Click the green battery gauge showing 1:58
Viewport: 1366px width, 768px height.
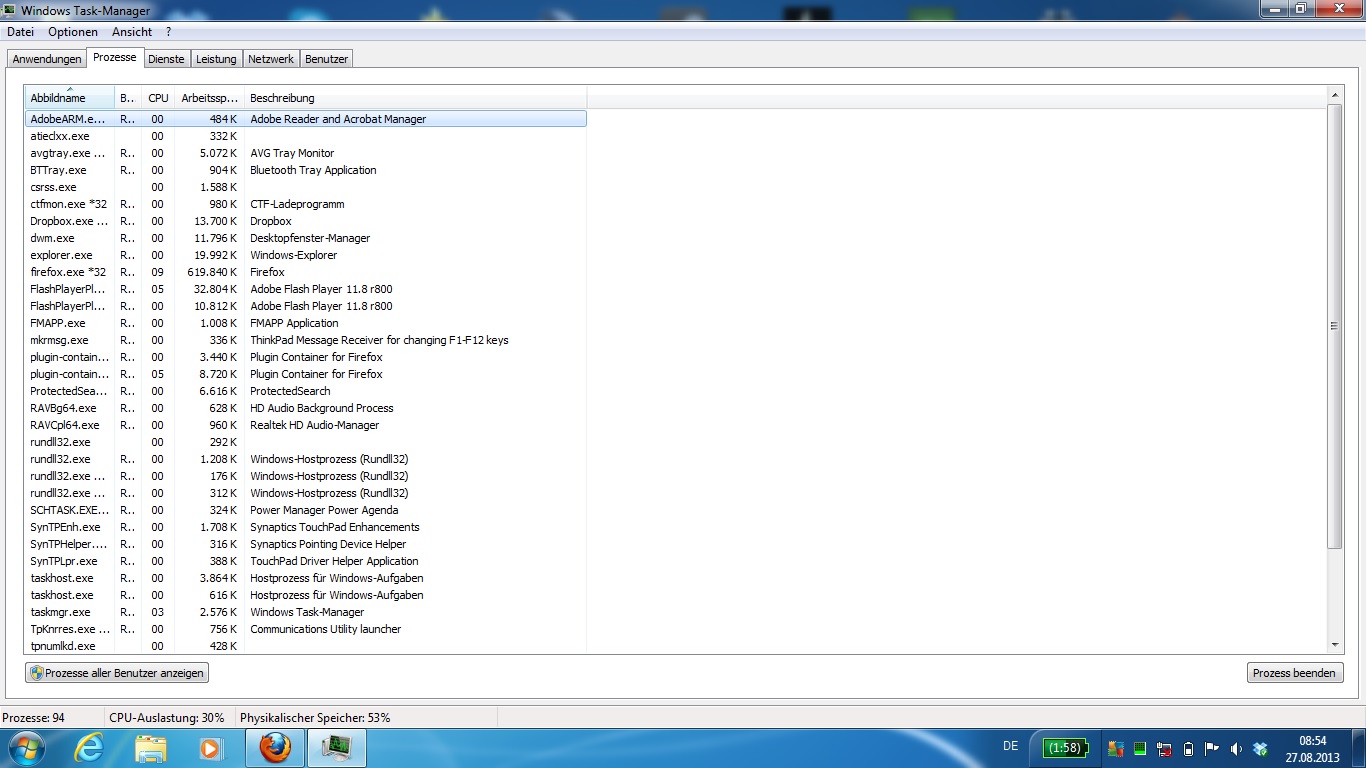pos(1065,748)
